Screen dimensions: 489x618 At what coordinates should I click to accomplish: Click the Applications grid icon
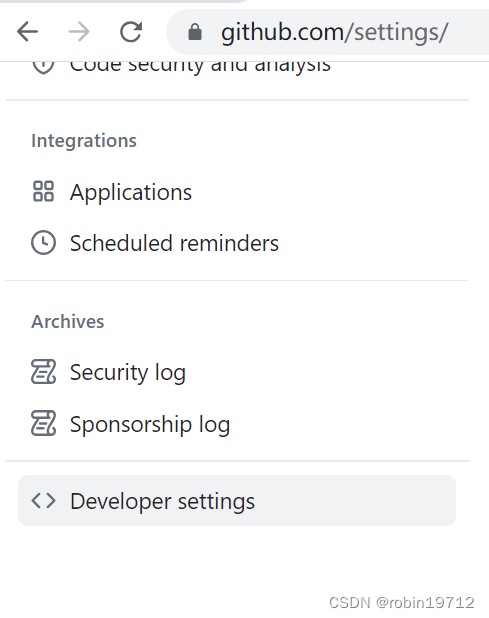pos(43,191)
